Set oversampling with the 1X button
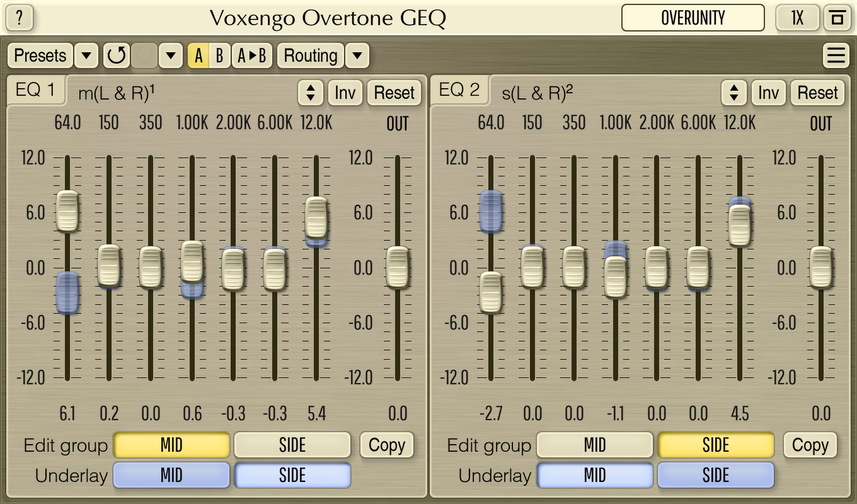857x504 pixels. pyautogui.click(x=797, y=18)
